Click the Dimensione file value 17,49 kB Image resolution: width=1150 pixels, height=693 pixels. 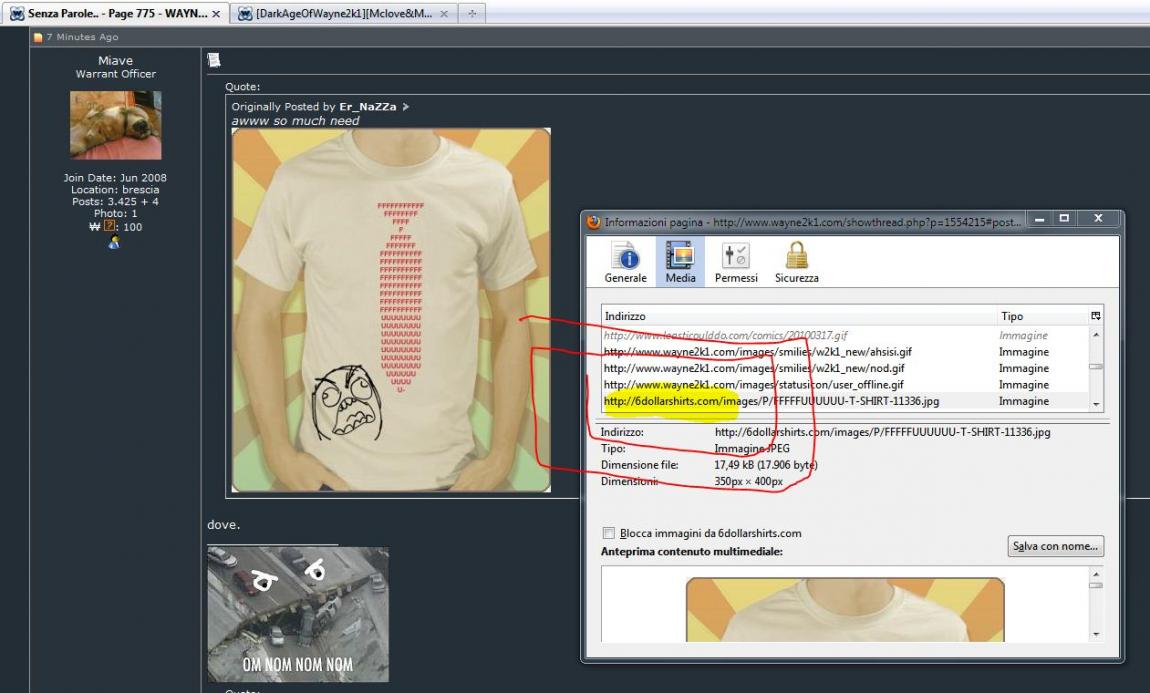(766, 465)
